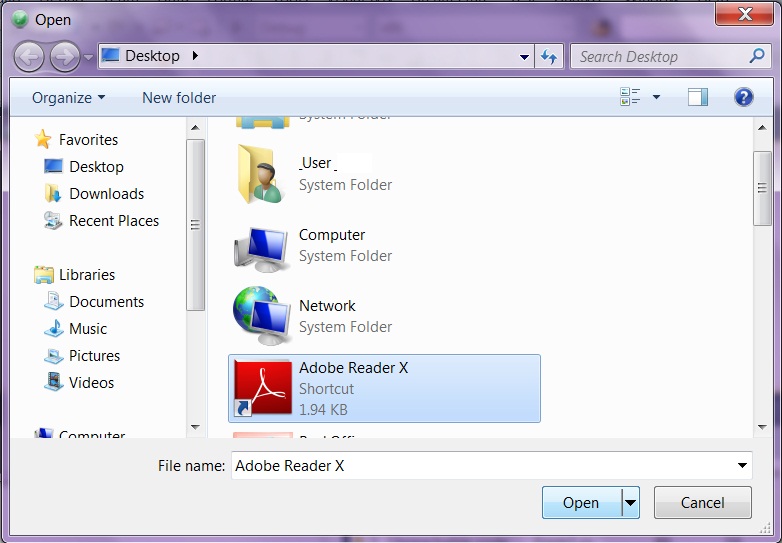The width and height of the screenshot is (782, 543).
Task: Expand the Desktop breadcrumb arrow
Action: pyautogui.click(x=195, y=55)
